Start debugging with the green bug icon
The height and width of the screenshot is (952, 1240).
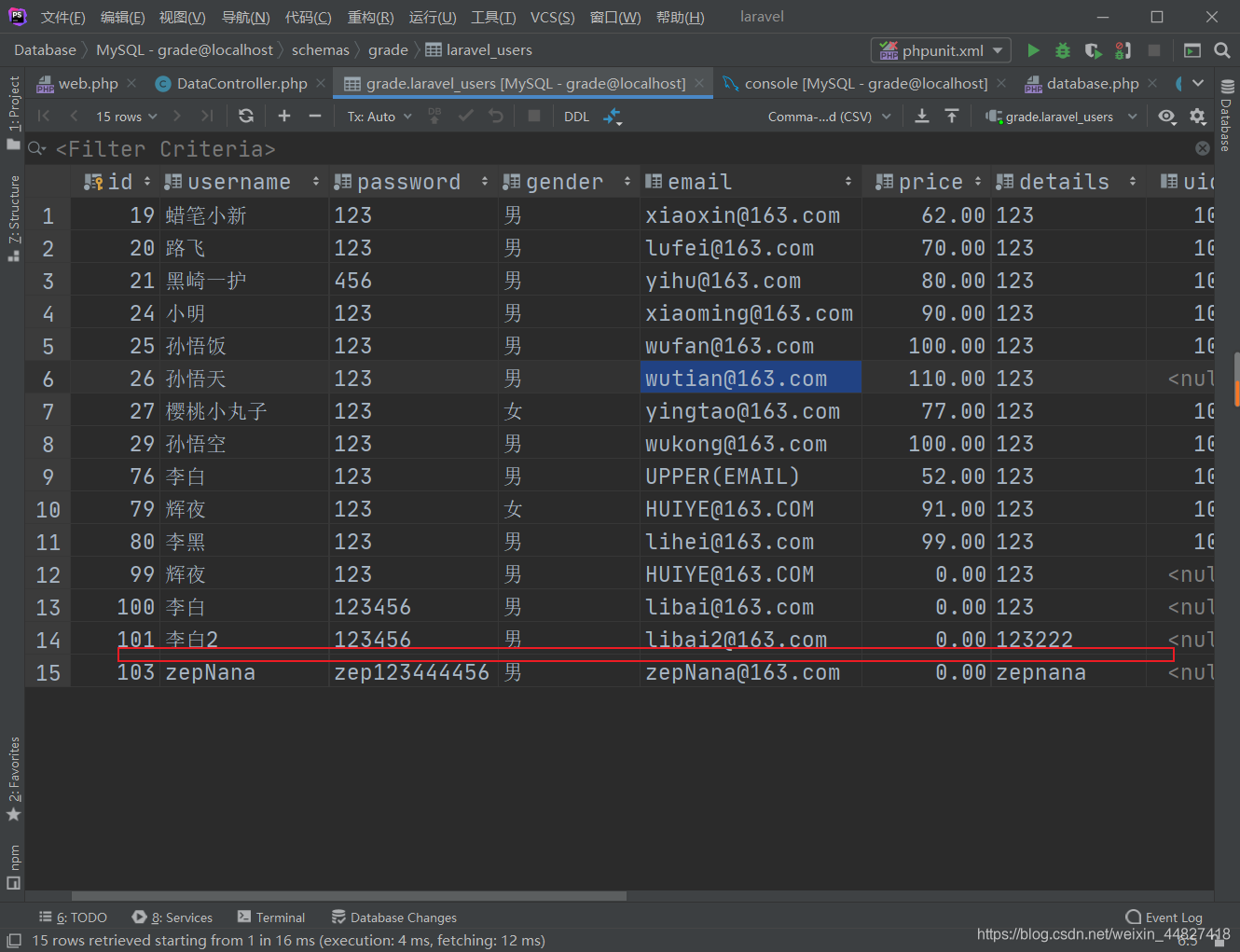1063,50
